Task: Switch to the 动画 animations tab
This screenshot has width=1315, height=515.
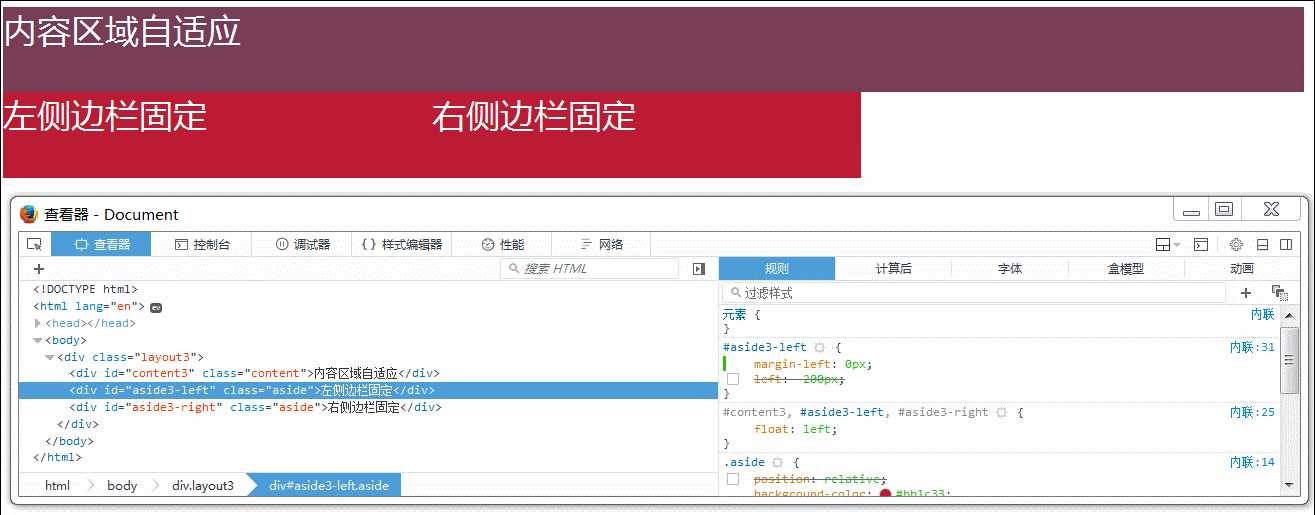Action: pos(1242,268)
